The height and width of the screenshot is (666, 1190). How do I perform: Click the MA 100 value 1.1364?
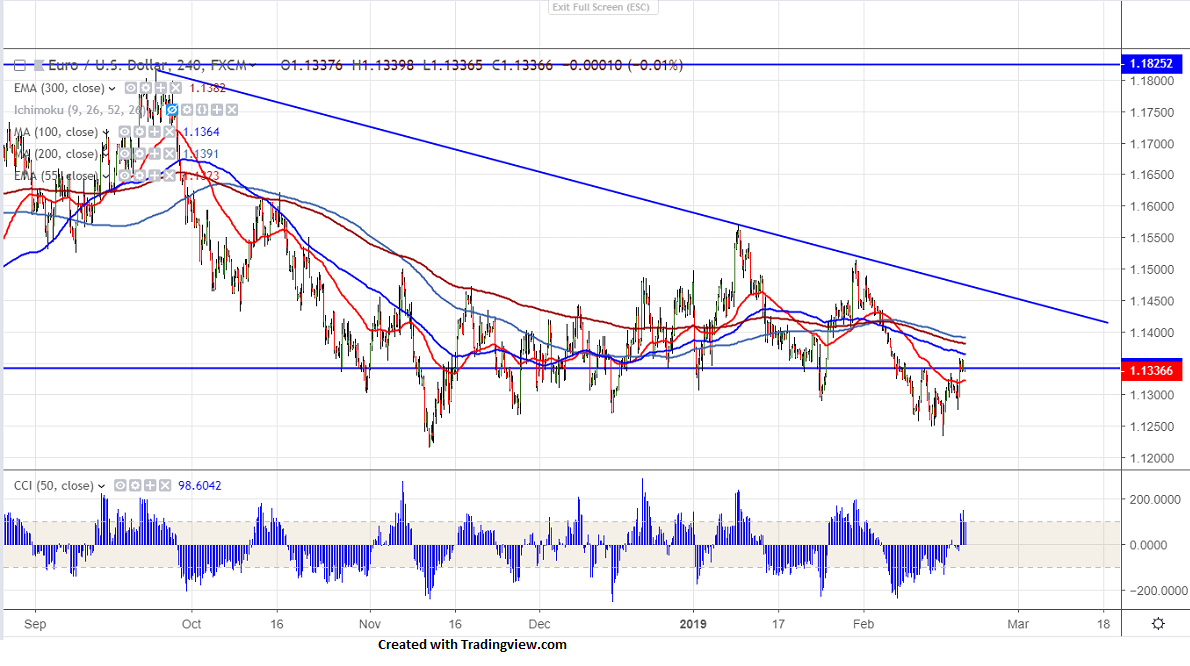point(201,132)
